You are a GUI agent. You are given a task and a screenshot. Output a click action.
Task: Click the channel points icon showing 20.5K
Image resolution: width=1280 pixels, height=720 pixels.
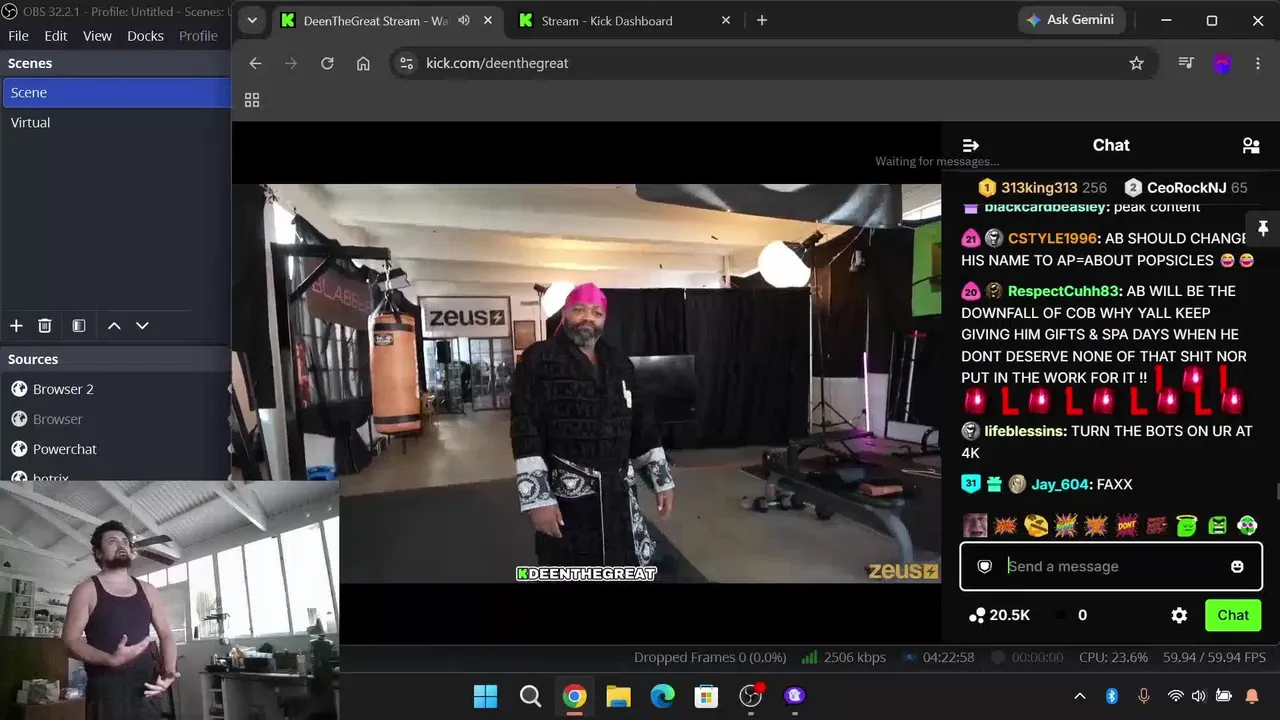977,615
